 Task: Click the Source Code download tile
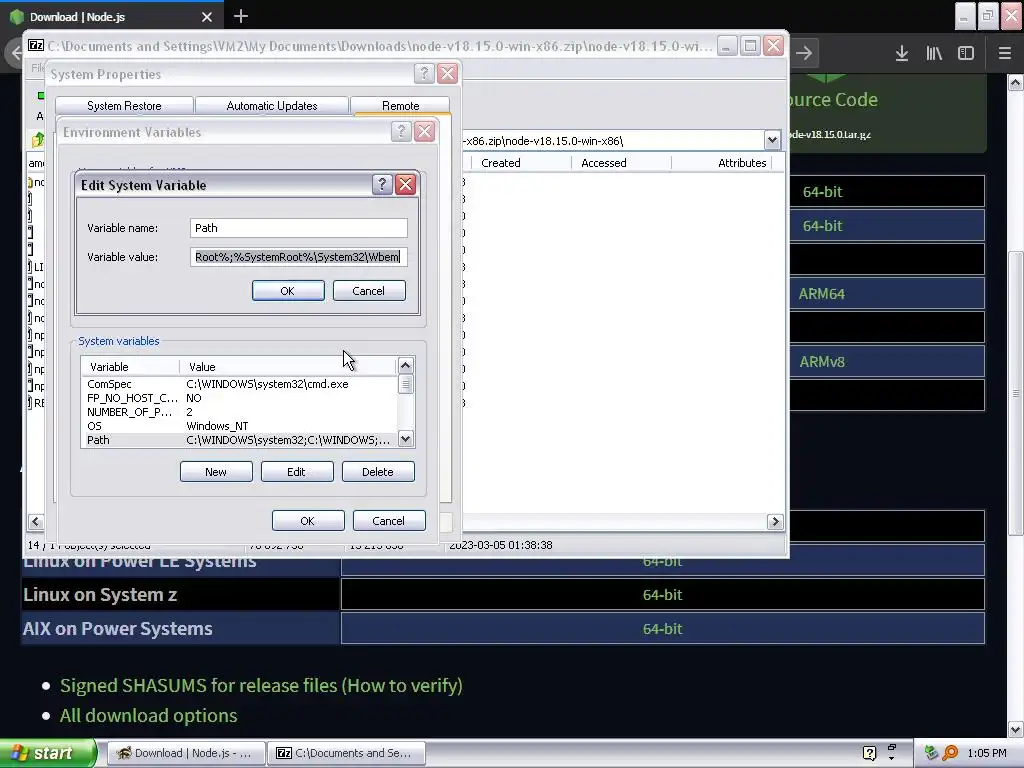tap(887, 113)
